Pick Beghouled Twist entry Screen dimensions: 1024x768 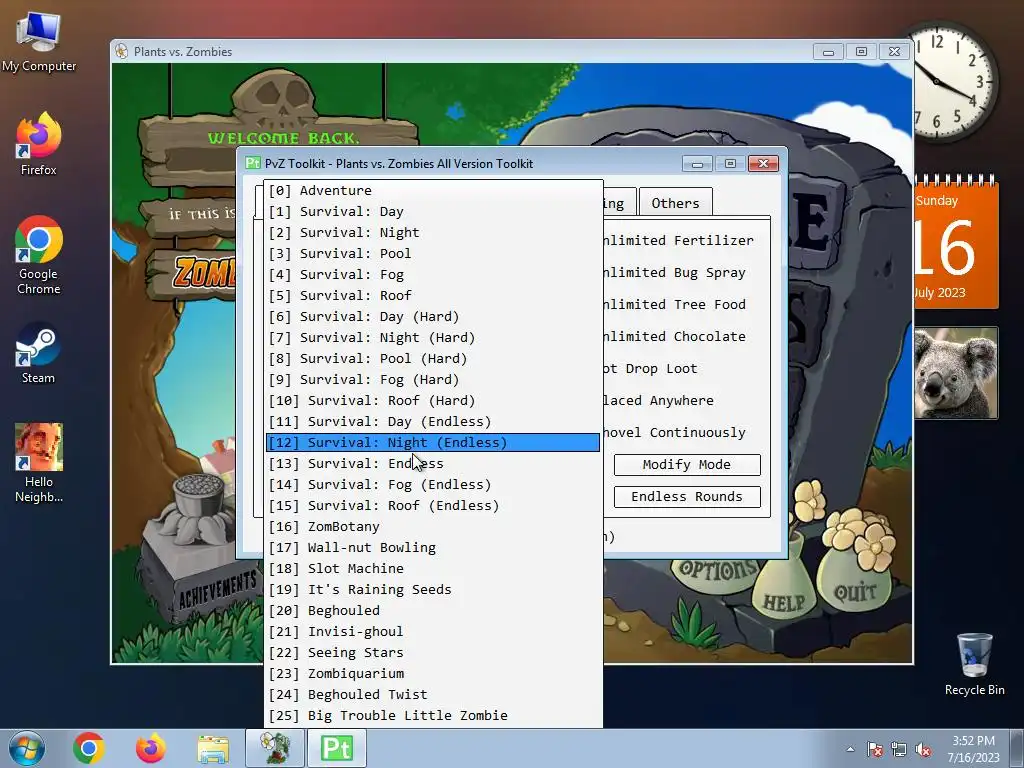[x=433, y=694]
